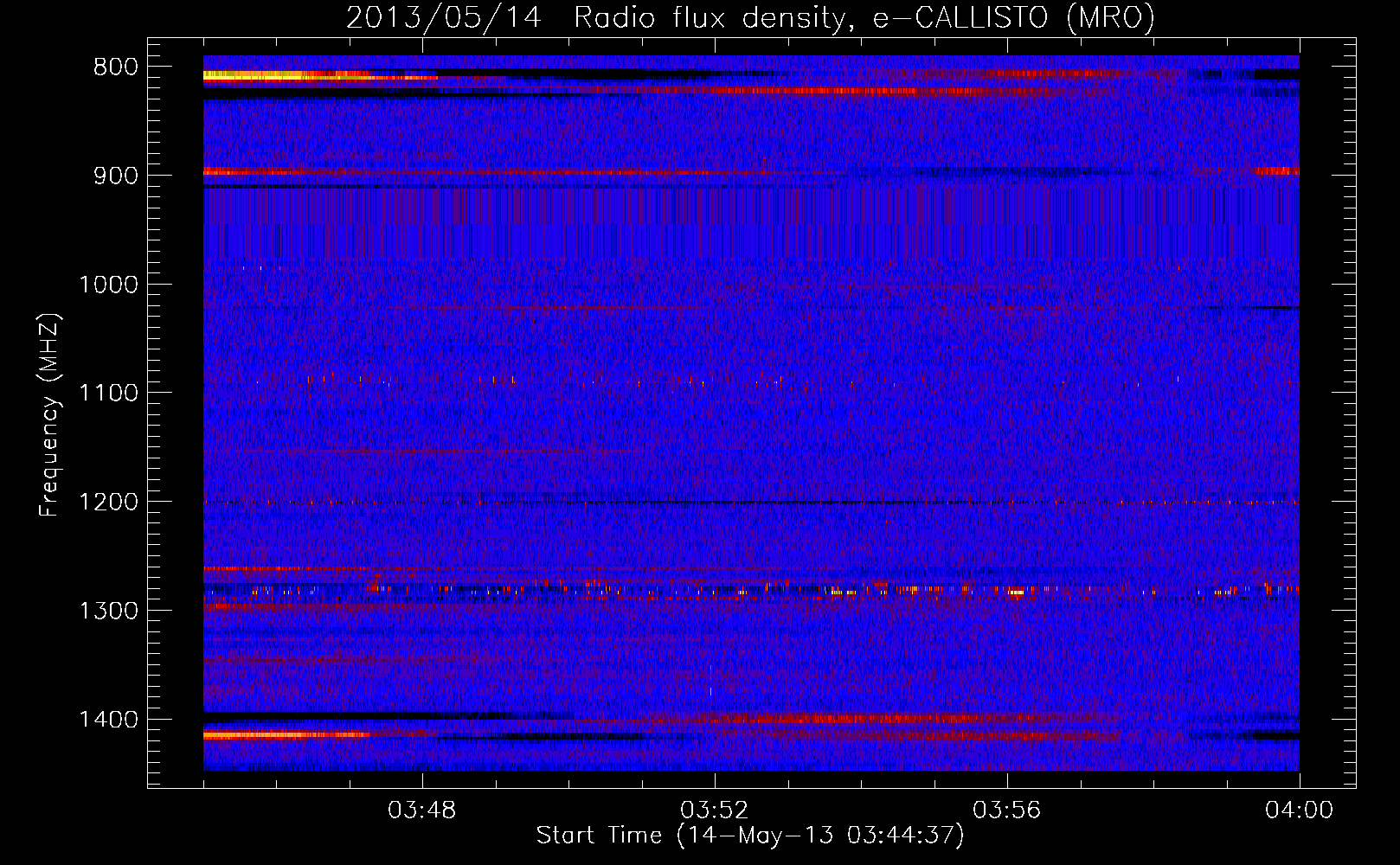The image size is (1400, 865).
Task: Select the "Frequency (MHZ)" y-axis label
Action: click(50, 415)
